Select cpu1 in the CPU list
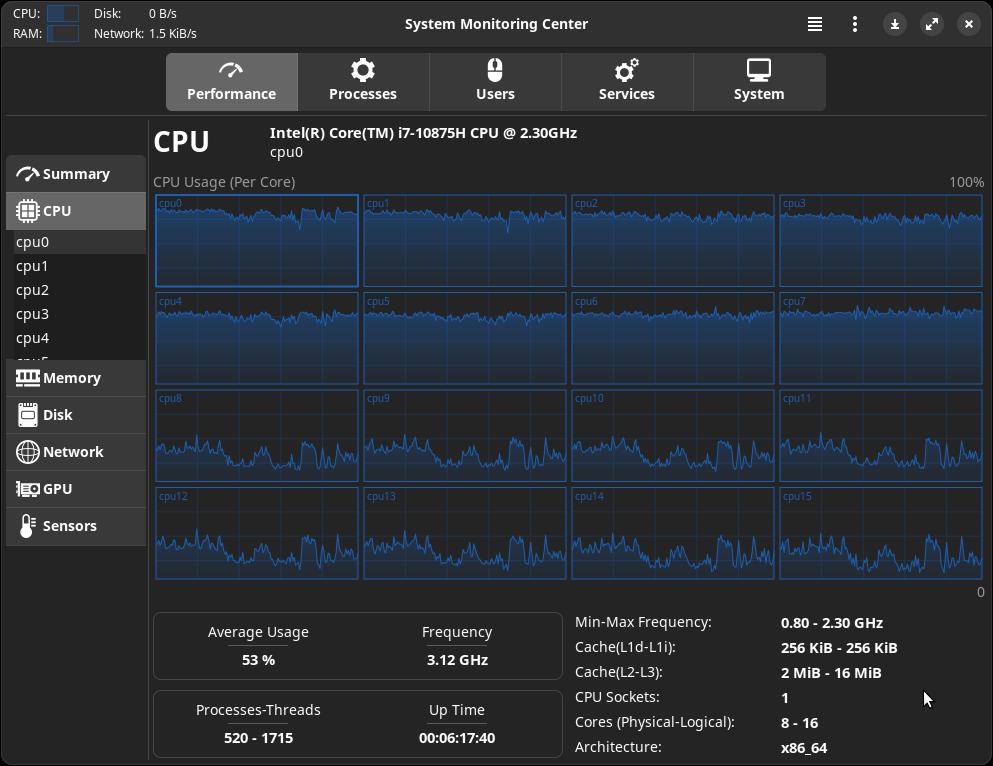 (32, 266)
